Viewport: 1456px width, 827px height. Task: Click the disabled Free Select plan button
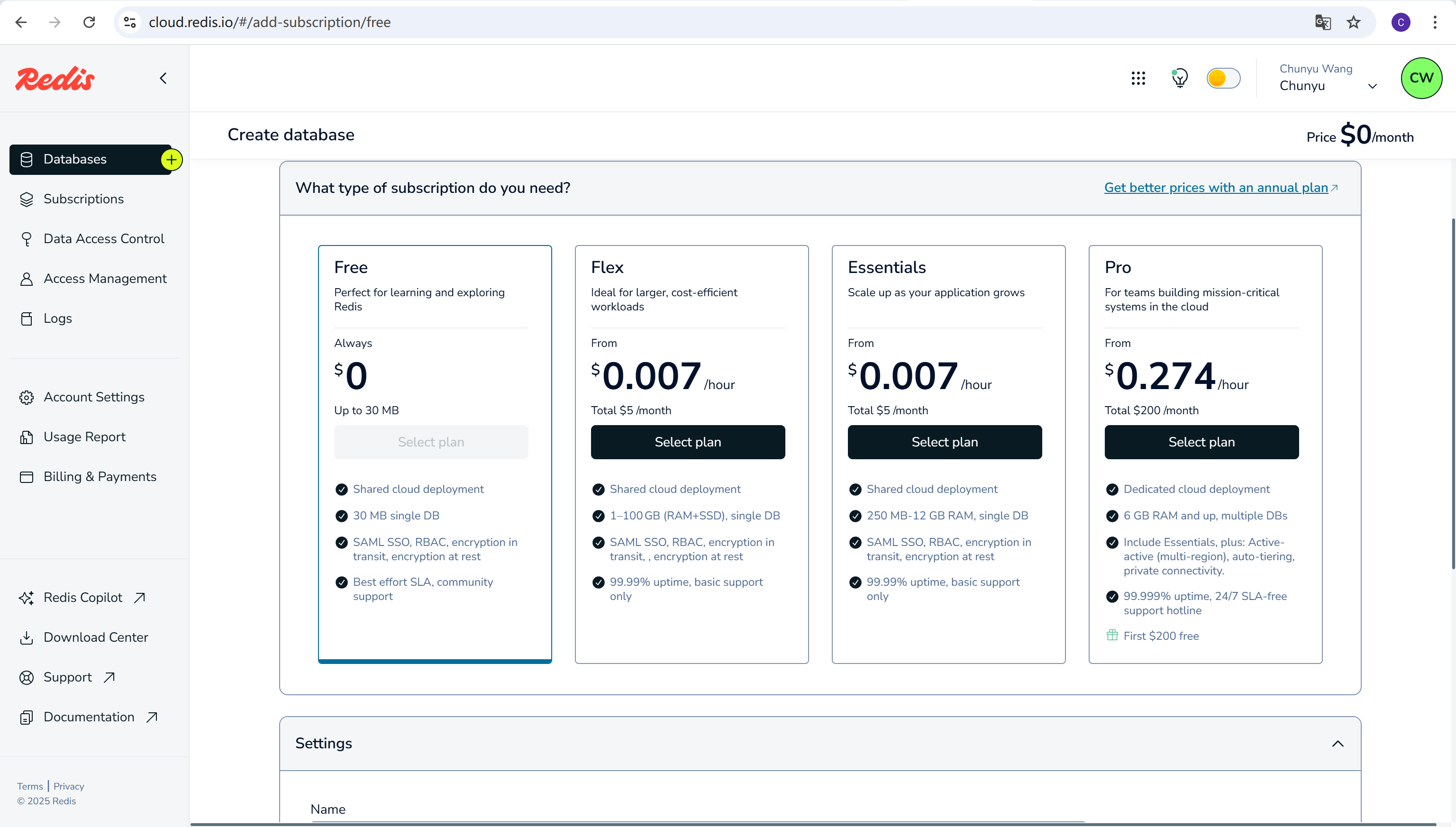pyautogui.click(x=431, y=442)
